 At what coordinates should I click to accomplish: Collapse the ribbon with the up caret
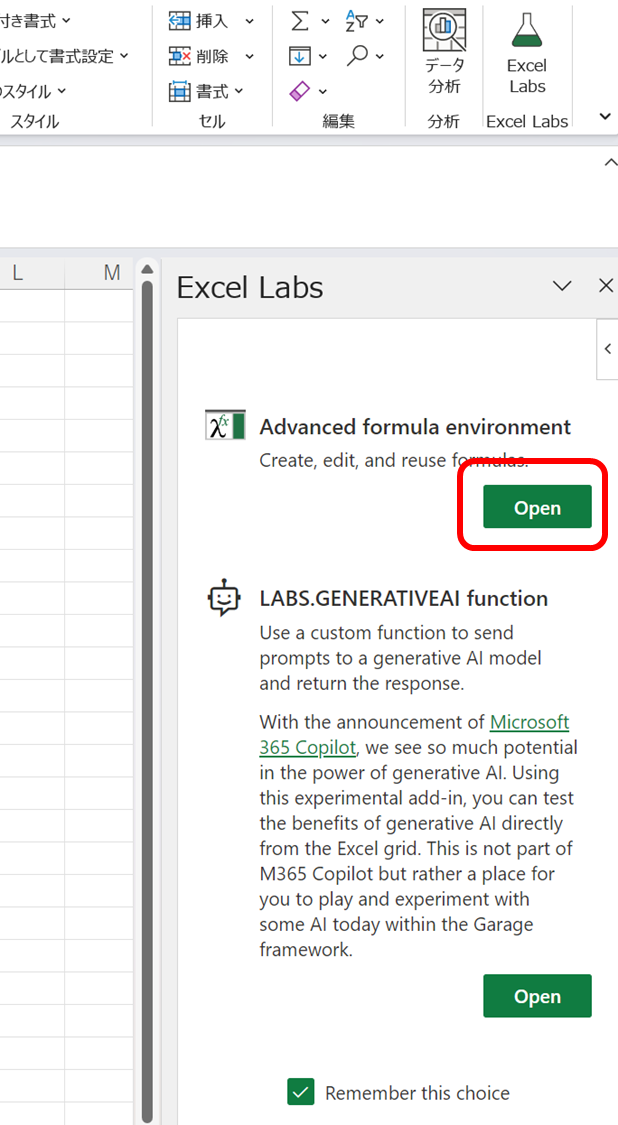coord(610,163)
